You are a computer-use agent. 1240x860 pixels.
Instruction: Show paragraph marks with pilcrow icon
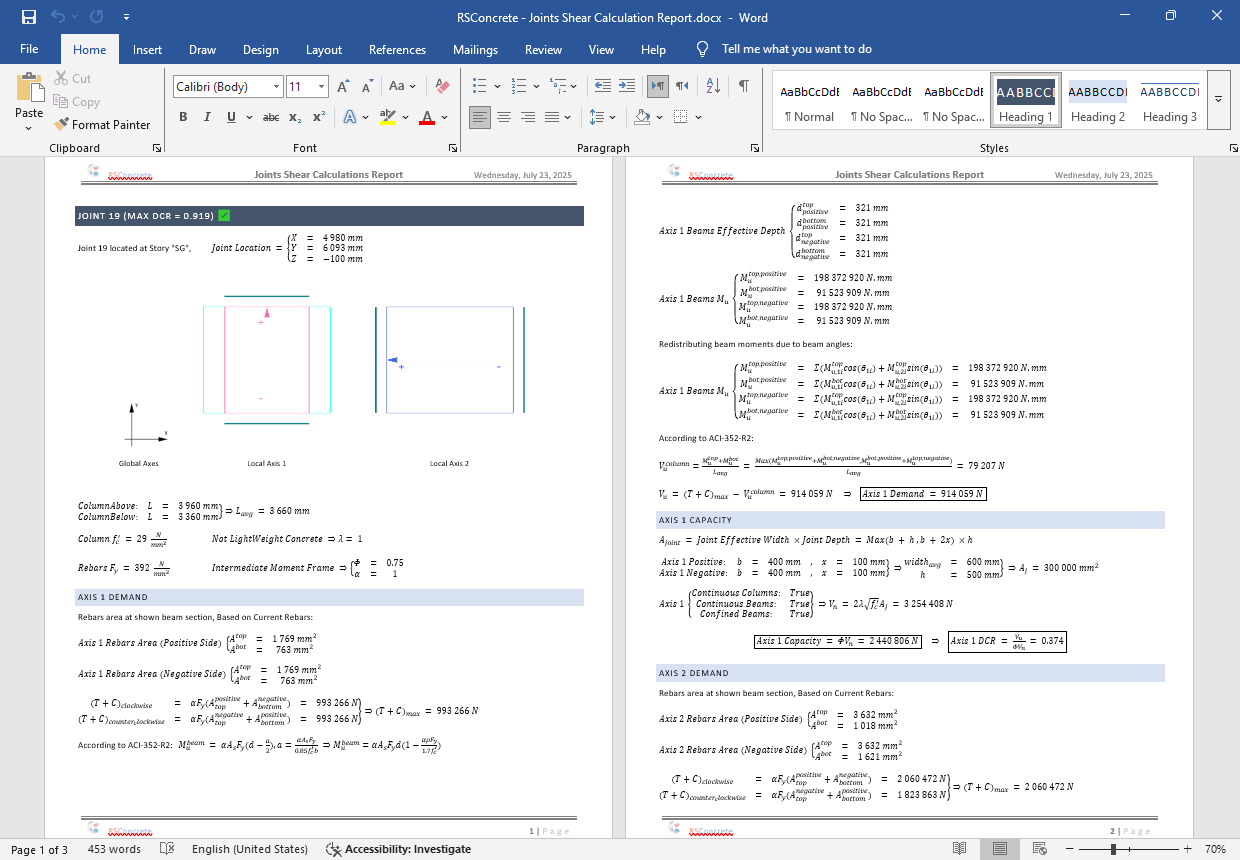tap(743, 87)
